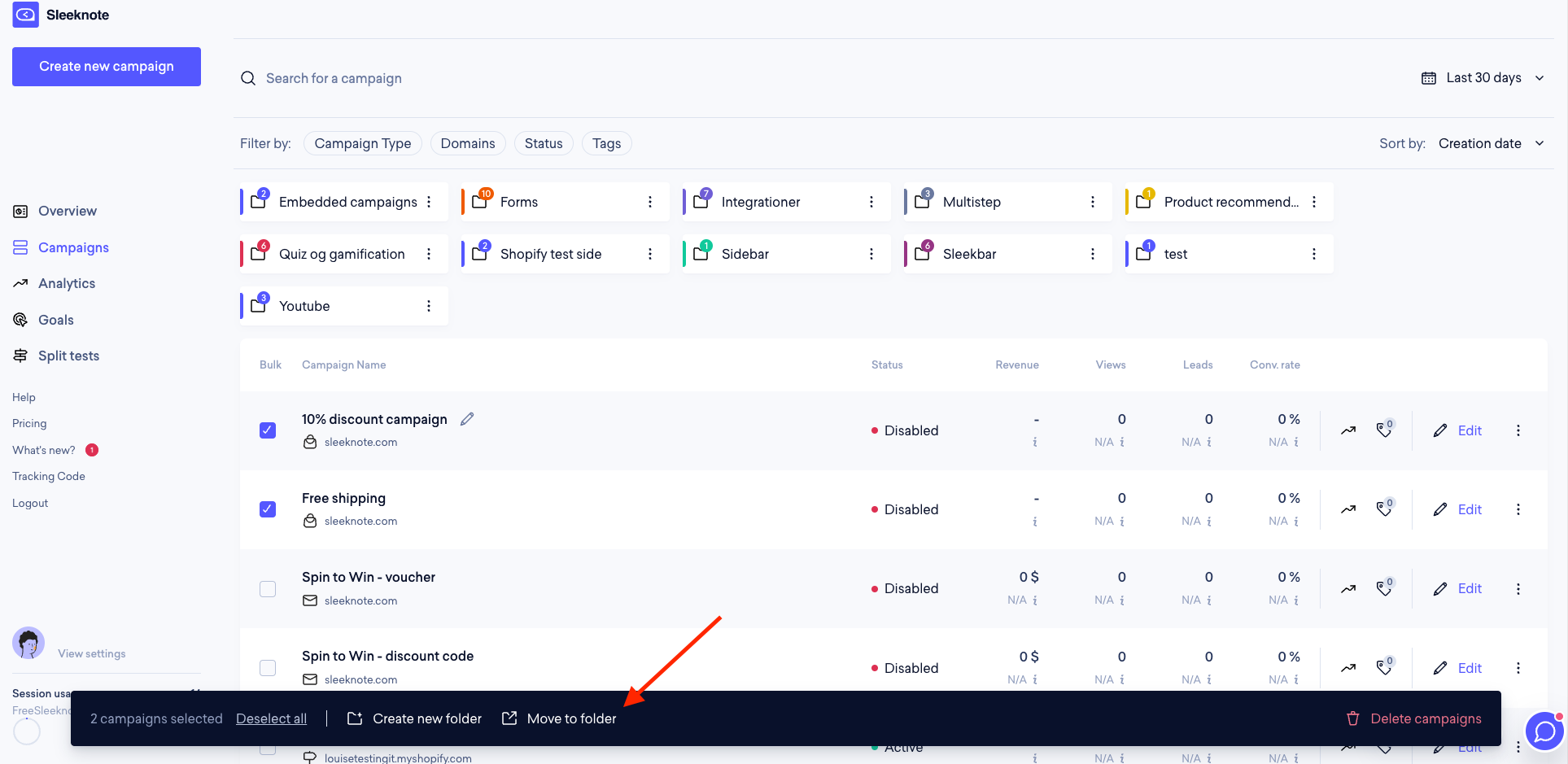This screenshot has height=764, width=1568.
Task: Open Sleekbar folder options menu
Action: 1093,254
